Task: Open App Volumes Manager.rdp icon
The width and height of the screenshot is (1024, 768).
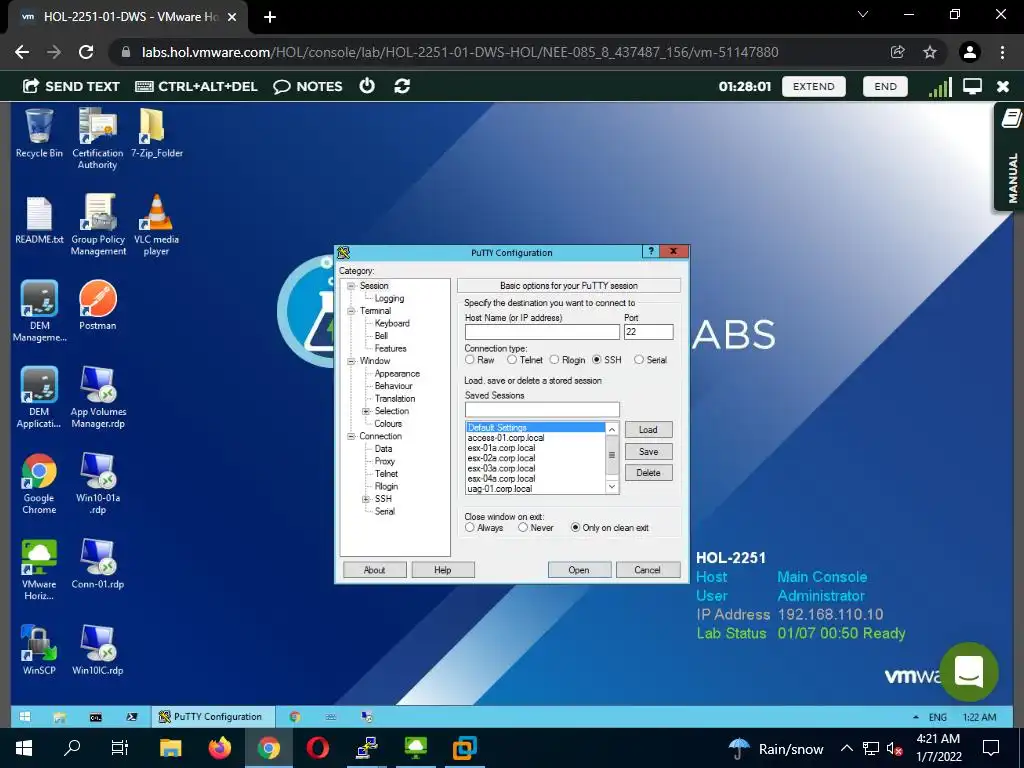Action: (x=98, y=397)
